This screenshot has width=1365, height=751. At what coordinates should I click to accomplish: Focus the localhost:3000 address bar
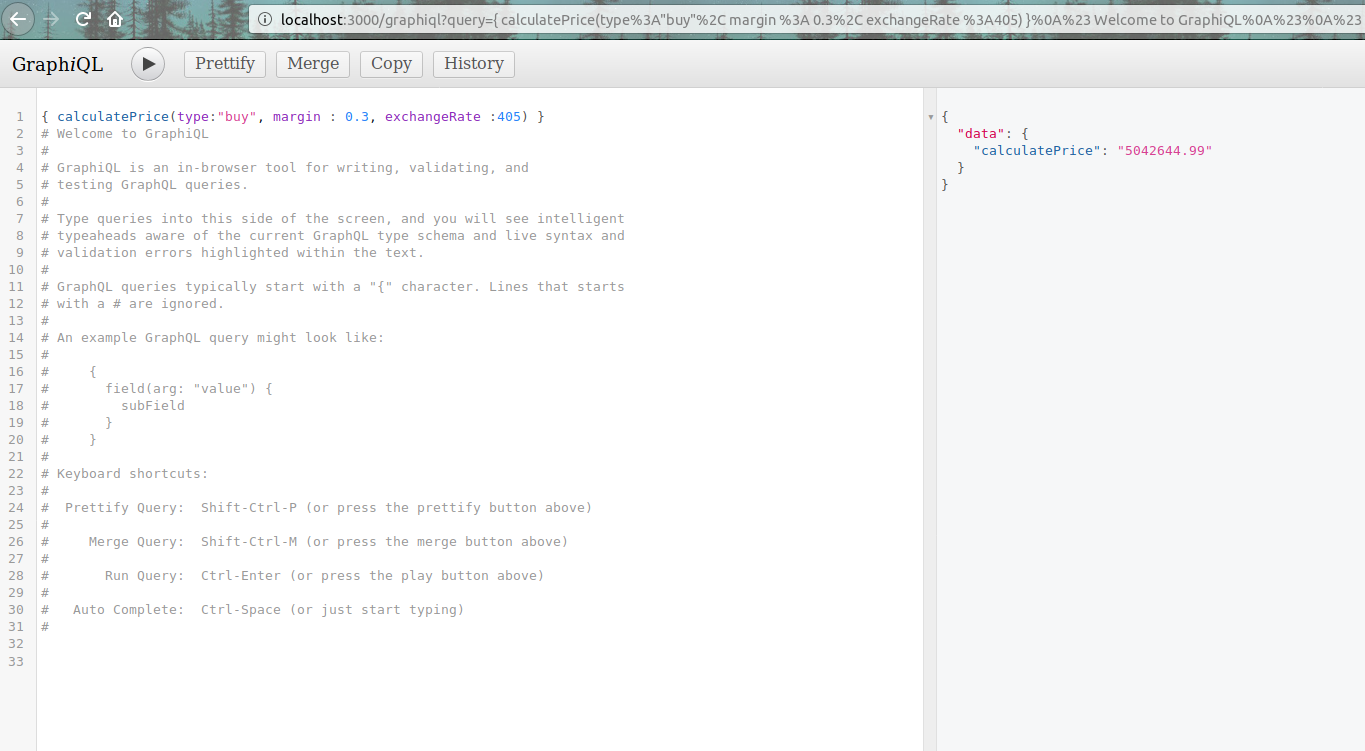[806, 19]
